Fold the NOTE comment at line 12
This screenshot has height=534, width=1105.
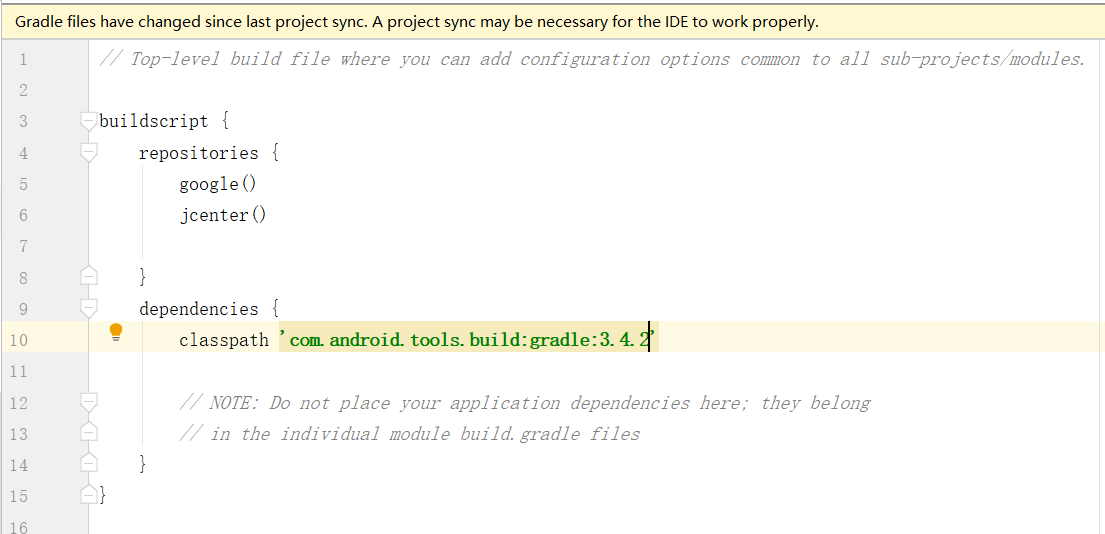click(x=88, y=402)
